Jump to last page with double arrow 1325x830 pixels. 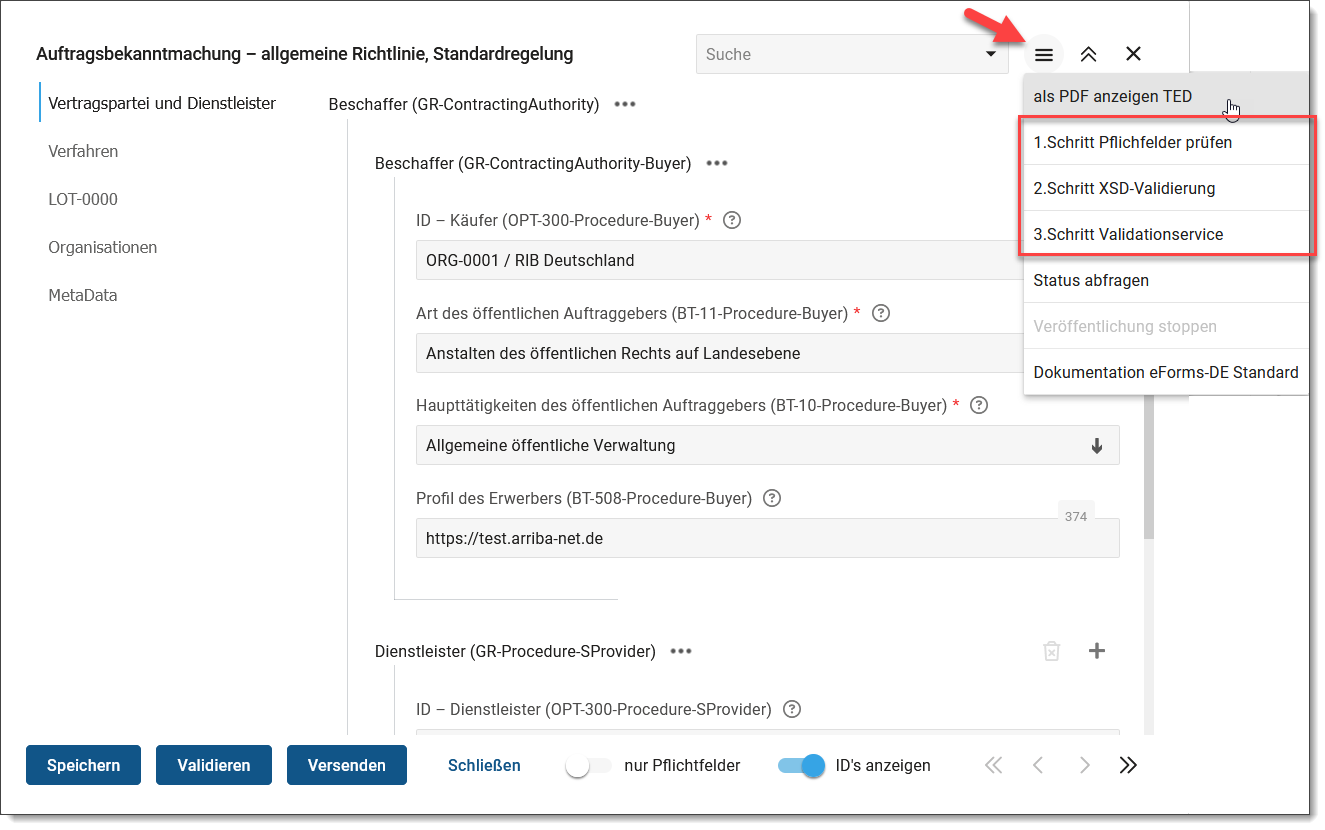pyautogui.click(x=1128, y=765)
